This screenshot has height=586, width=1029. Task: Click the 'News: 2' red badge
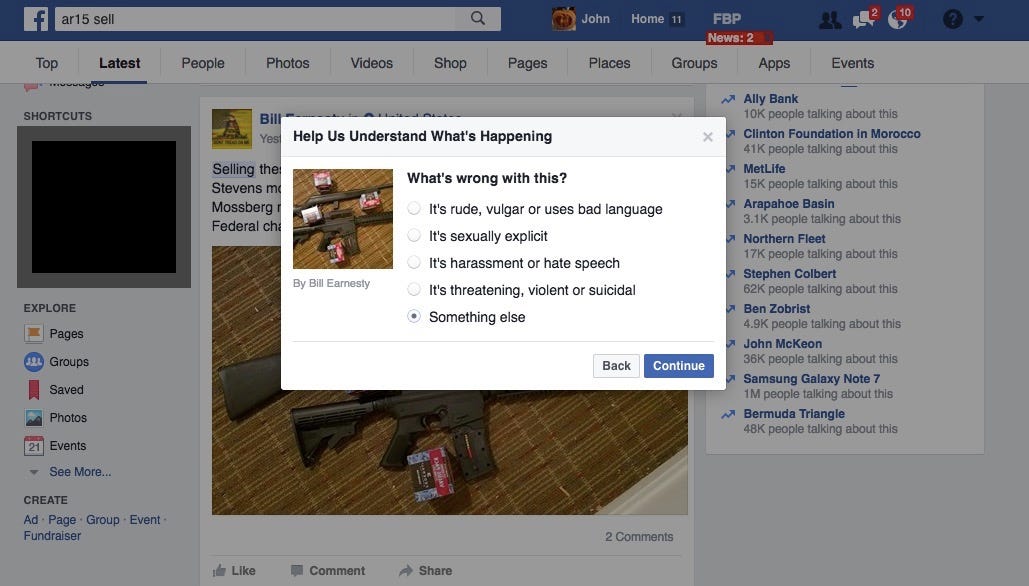(x=739, y=38)
